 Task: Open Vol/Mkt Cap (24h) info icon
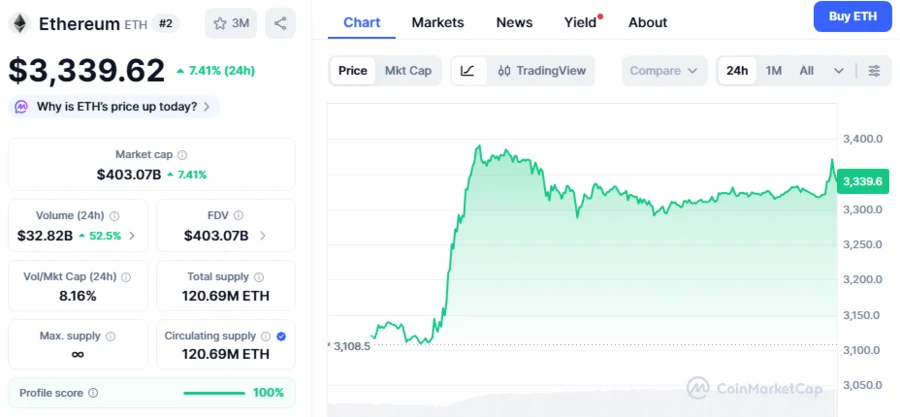[126, 277]
